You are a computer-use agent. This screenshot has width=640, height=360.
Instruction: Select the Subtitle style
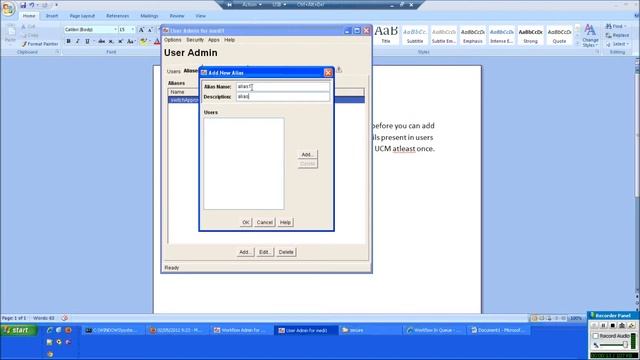click(415, 35)
